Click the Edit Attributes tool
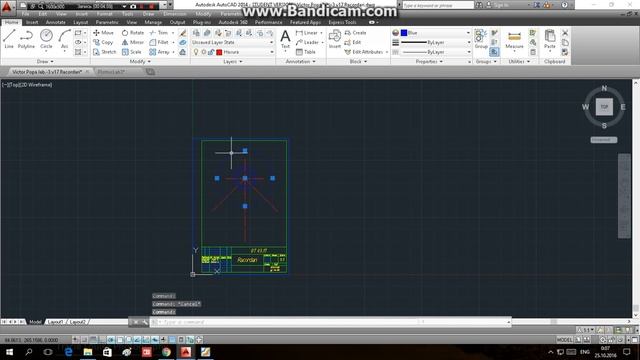 pyautogui.click(x=364, y=52)
